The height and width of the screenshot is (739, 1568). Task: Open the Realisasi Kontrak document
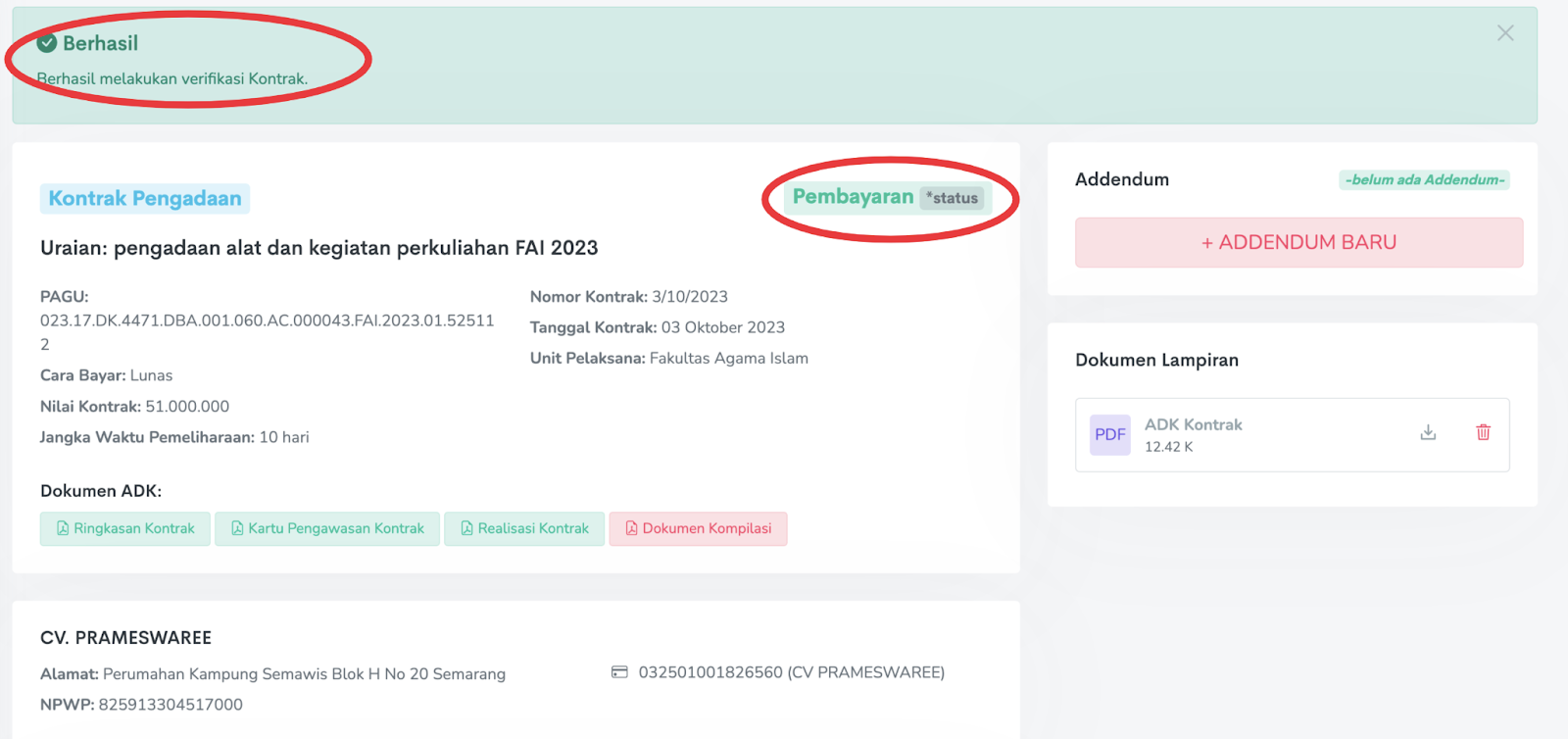coord(524,528)
